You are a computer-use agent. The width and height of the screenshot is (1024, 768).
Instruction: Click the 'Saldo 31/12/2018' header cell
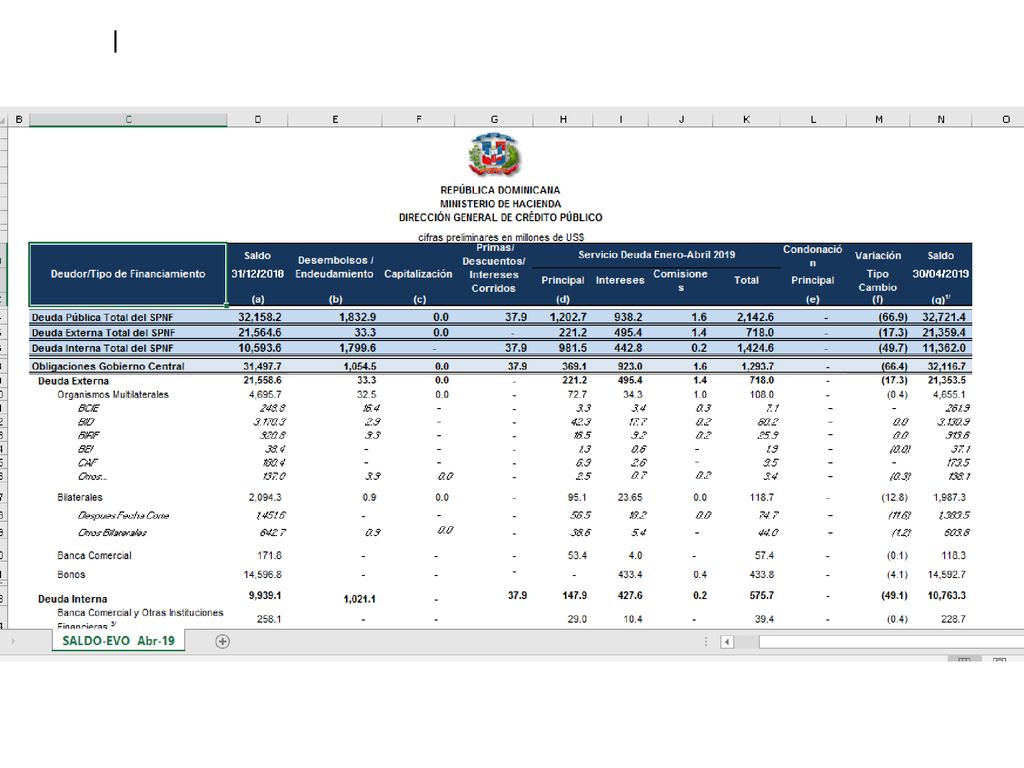tap(257, 274)
